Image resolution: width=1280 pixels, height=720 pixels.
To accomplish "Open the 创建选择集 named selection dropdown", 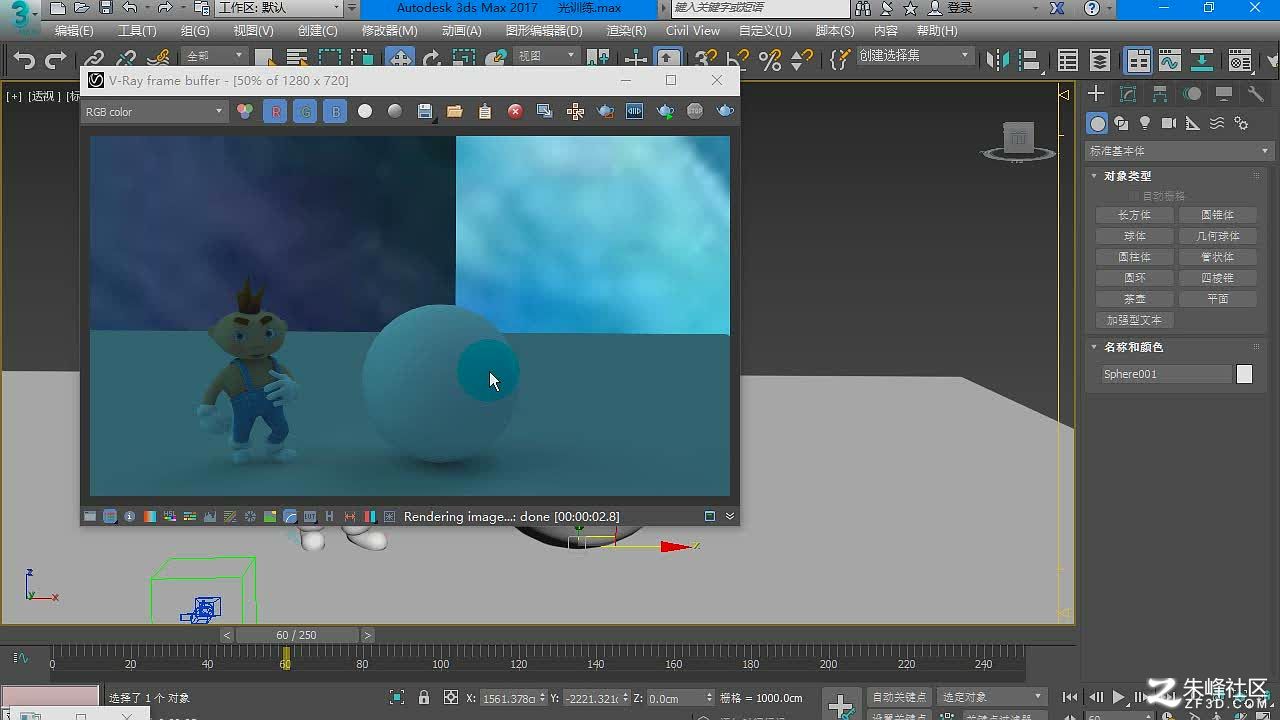I will (914, 56).
